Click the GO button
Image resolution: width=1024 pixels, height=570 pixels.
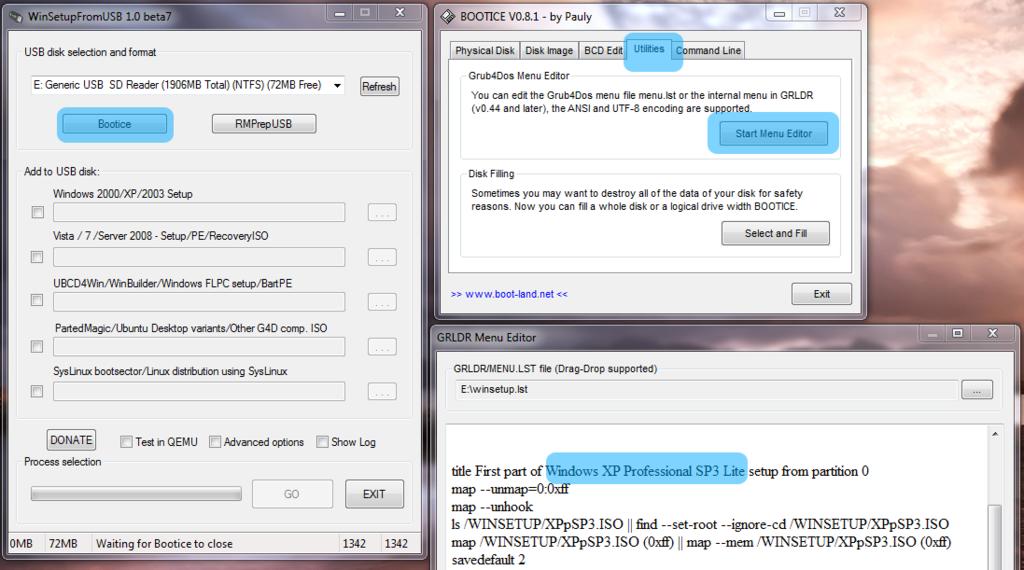click(x=292, y=494)
